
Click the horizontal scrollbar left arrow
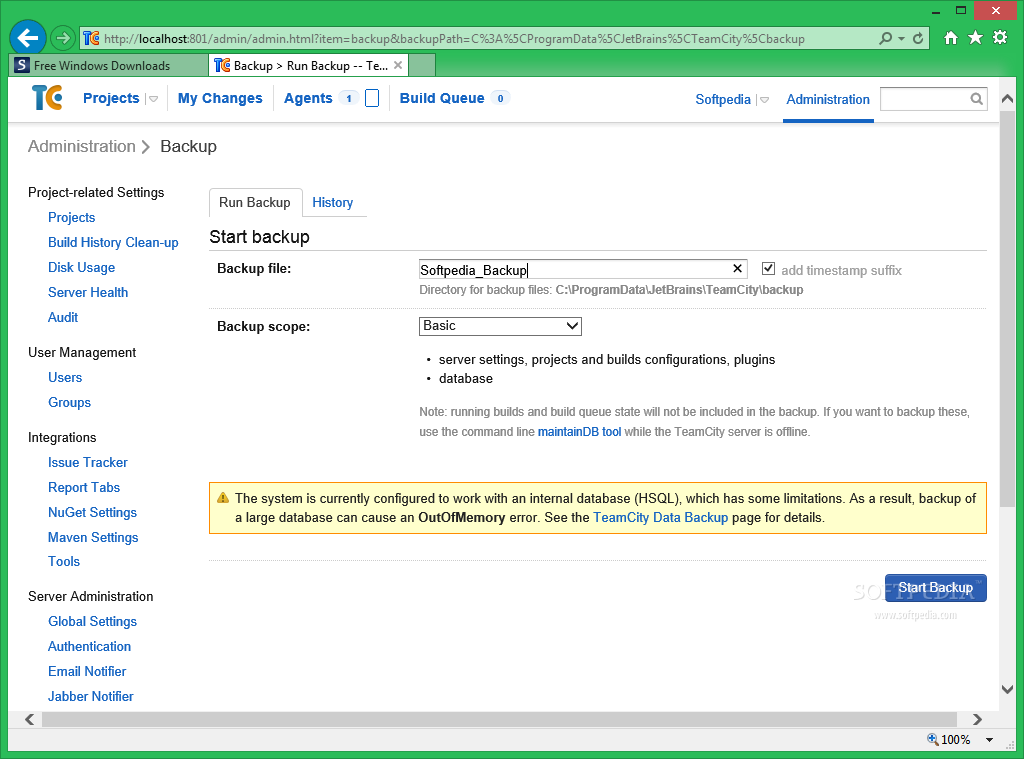pyautogui.click(x=29, y=719)
